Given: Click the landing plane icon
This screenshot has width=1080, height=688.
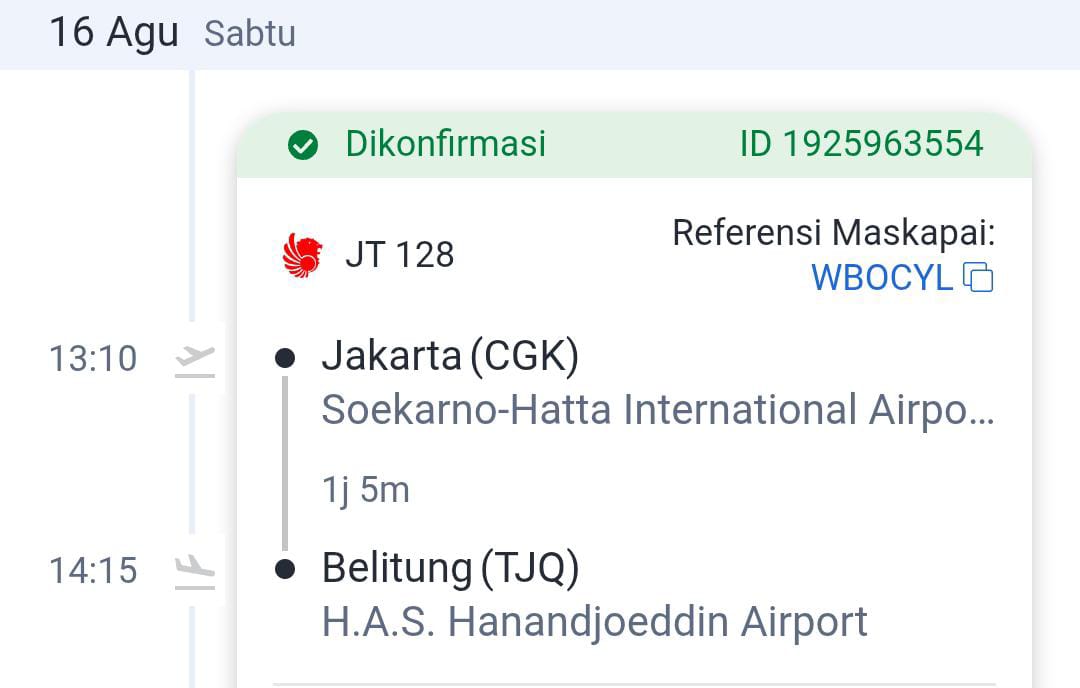Looking at the screenshot, I should point(195,571).
